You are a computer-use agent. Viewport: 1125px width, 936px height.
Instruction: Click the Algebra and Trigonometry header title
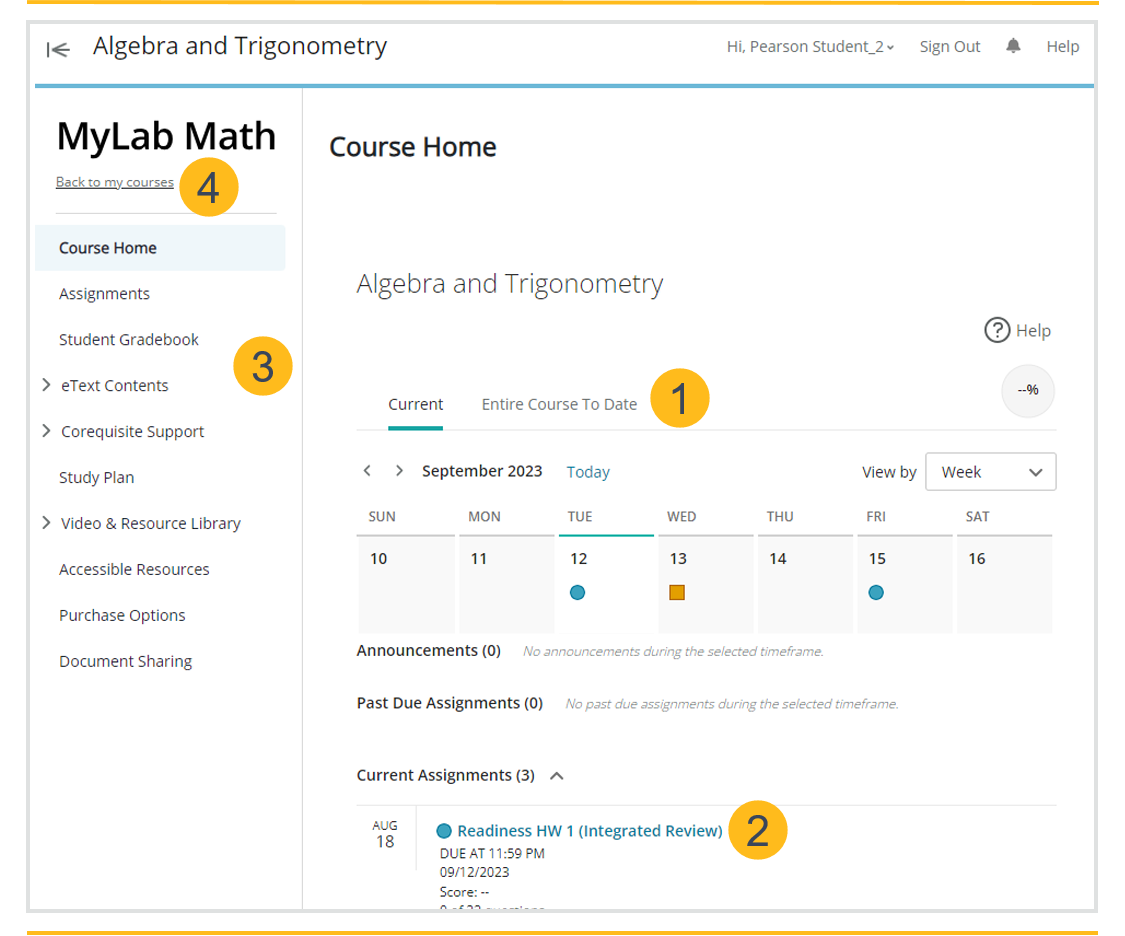click(x=240, y=46)
